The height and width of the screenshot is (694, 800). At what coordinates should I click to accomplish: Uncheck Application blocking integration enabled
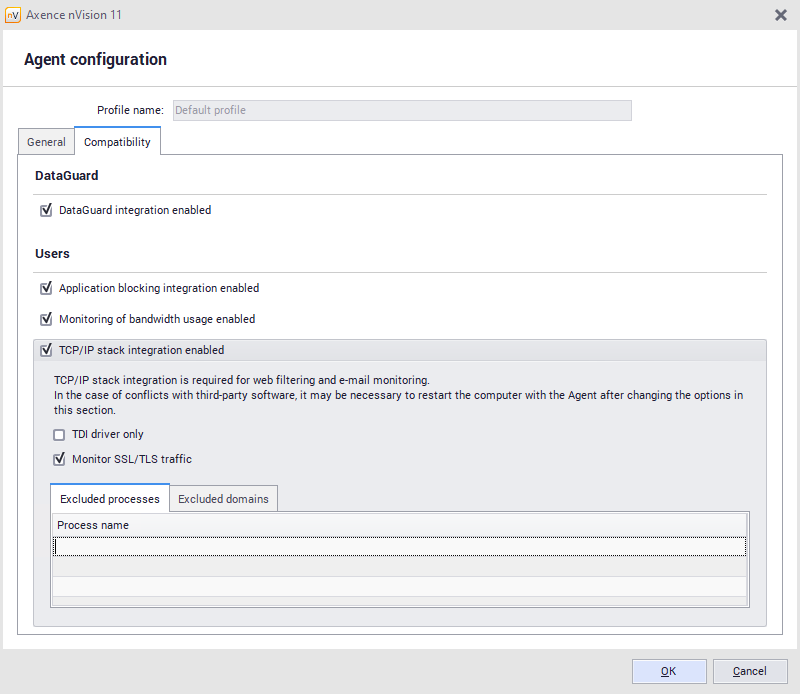(x=46, y=288)
